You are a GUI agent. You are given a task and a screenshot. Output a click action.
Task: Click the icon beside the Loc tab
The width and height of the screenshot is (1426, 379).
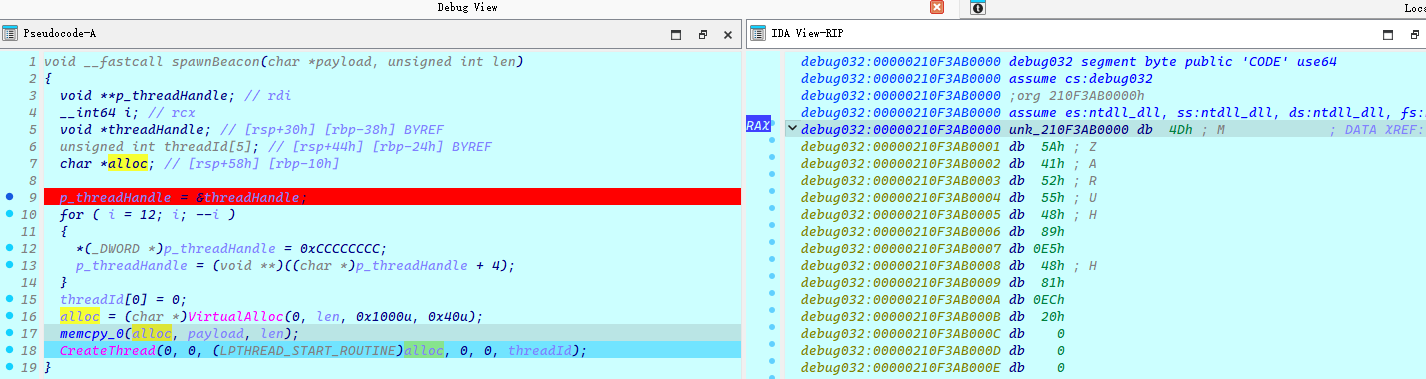coord(977,8)
